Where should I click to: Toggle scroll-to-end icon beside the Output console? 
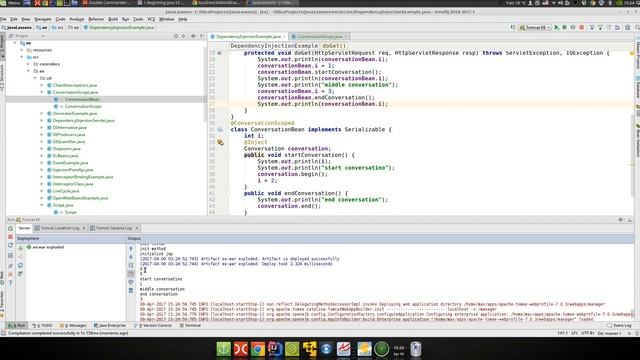pos(131,273)
